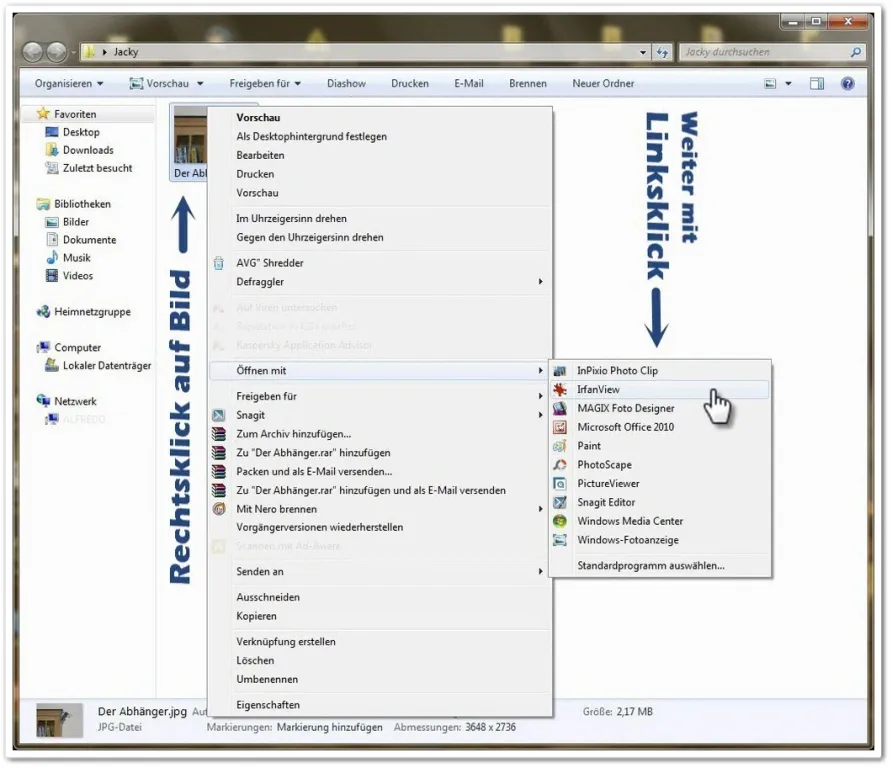Screen dimensions: 892x768
Task: Choose Löschen from the context menu
Action: 380,660
